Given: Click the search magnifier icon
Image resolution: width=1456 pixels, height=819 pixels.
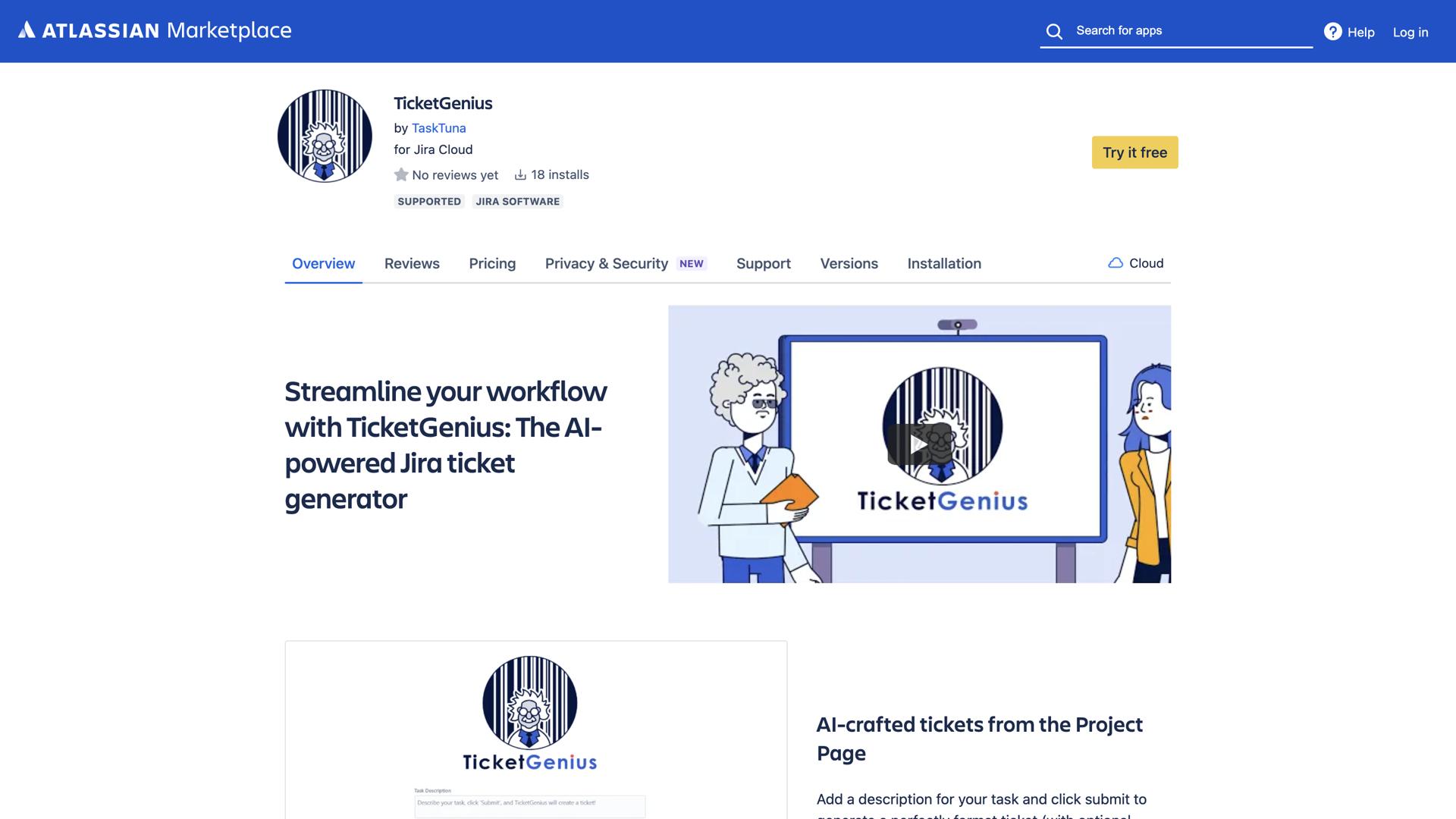Looking at the screenshot, I should (x=1054, y=31).
